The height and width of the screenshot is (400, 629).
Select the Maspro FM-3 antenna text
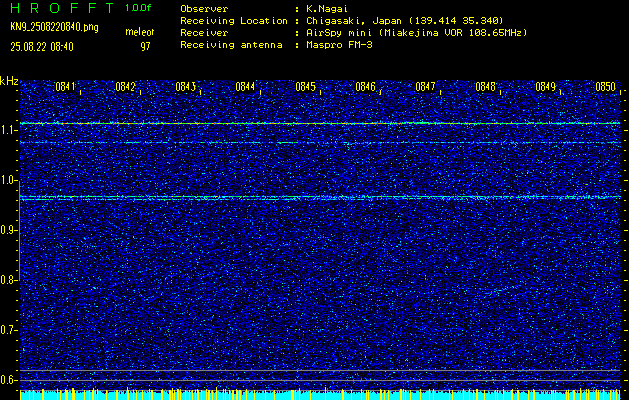pyautogui.click(x=339, y=45)
